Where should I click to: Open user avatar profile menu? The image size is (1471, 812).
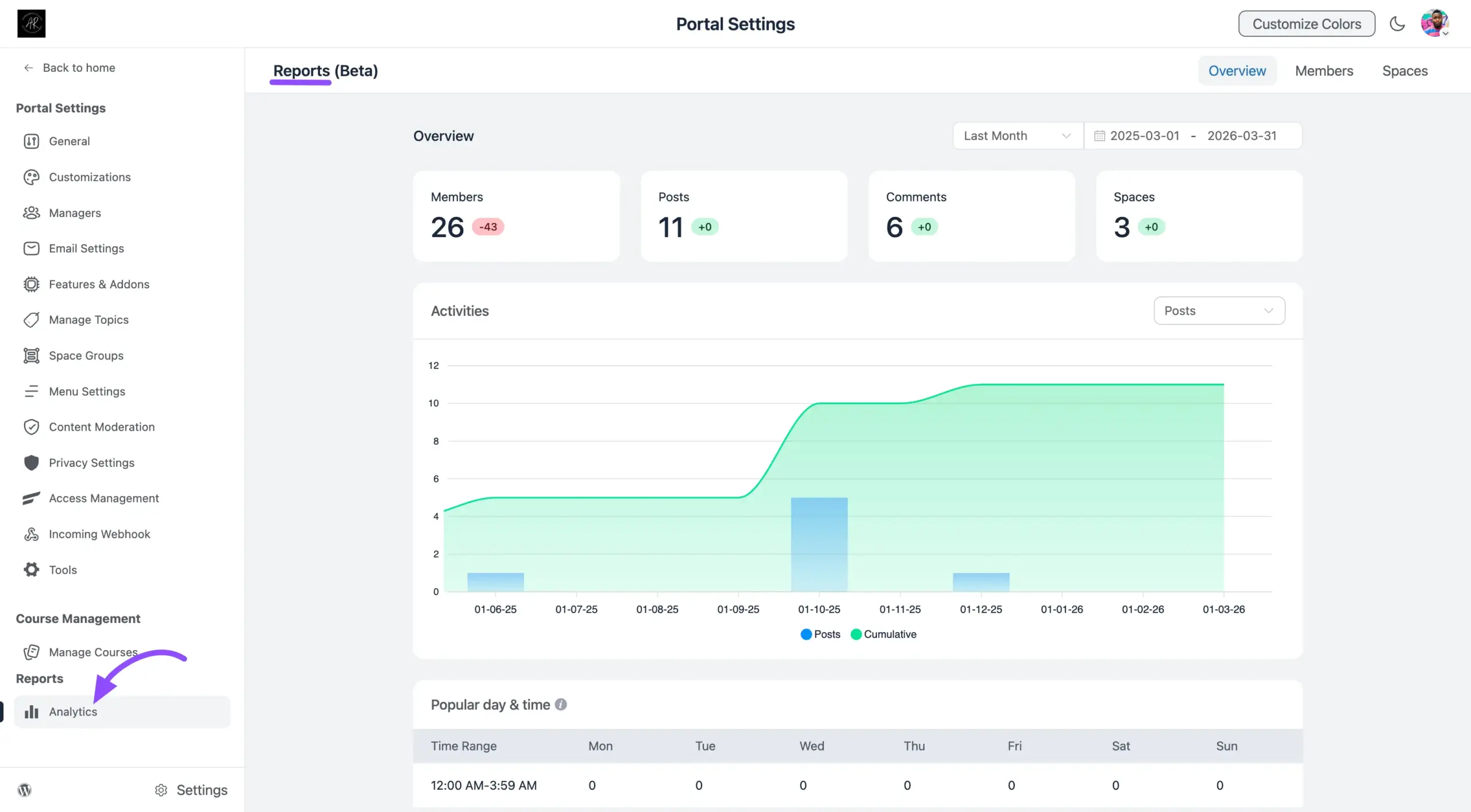click(x=1434, y=24)
